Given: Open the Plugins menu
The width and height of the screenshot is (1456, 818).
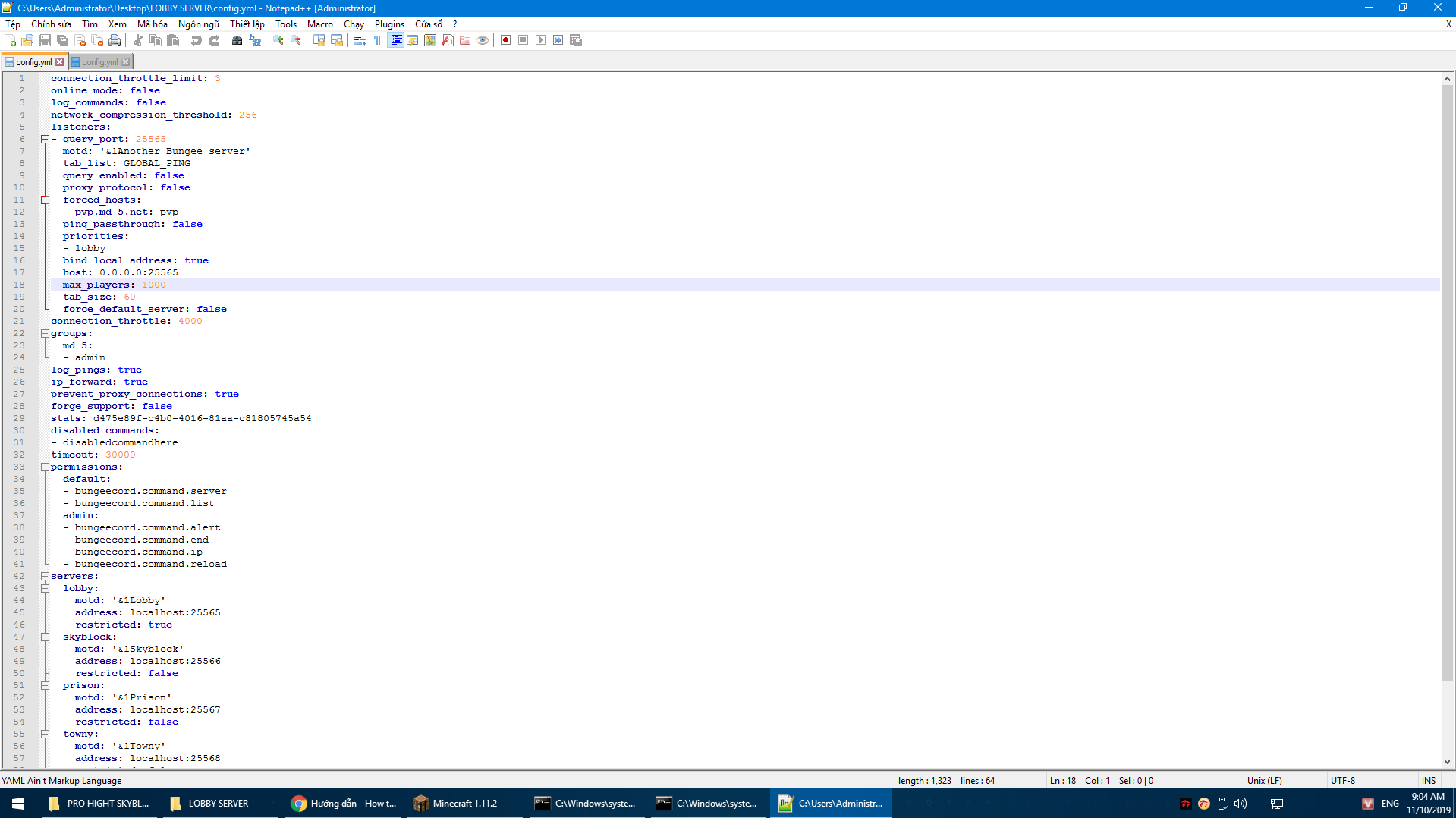Looking at the screenshot, I should 389,24.
